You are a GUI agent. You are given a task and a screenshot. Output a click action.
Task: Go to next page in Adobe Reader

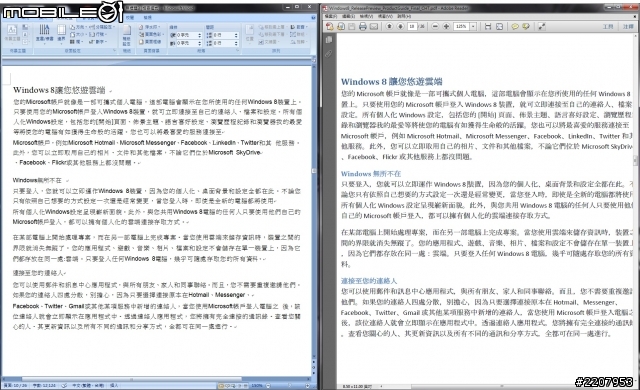point(400,27)
